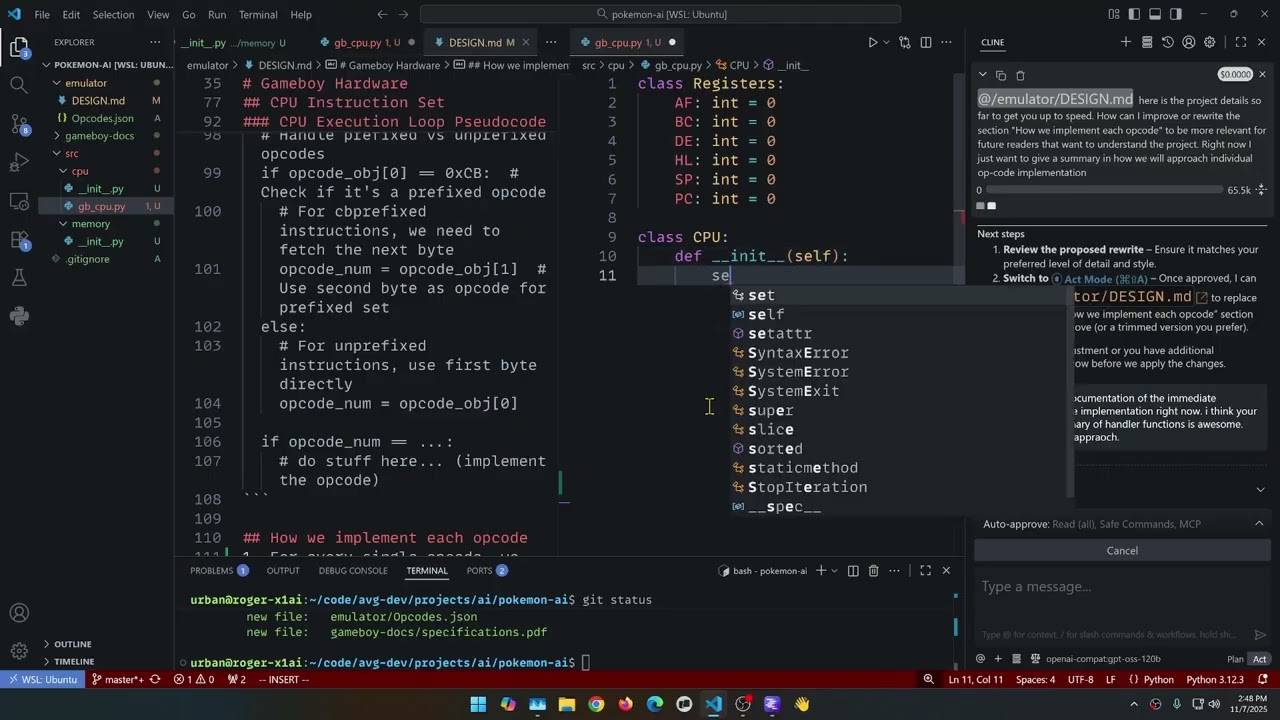Copy the Cline task text
1280x720 pixels.
(1001, 75)
